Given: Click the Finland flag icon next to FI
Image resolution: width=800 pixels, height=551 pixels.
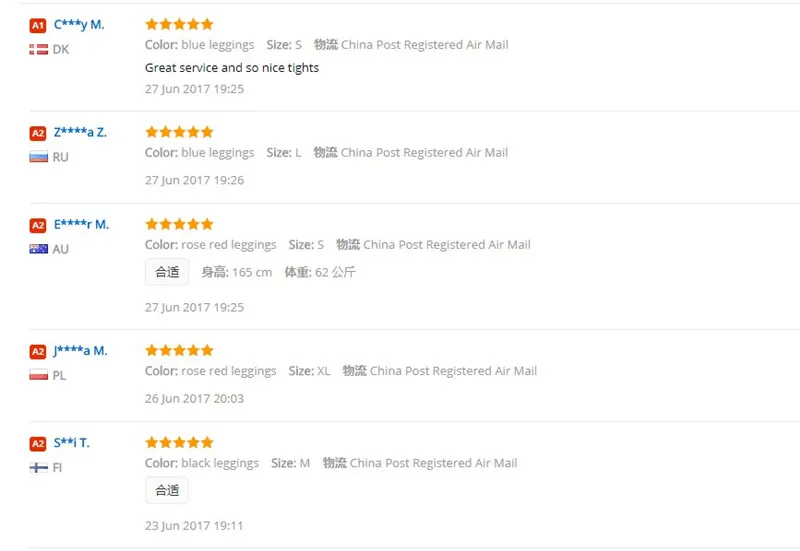Looking at the screenshot, I should [38, 467].
